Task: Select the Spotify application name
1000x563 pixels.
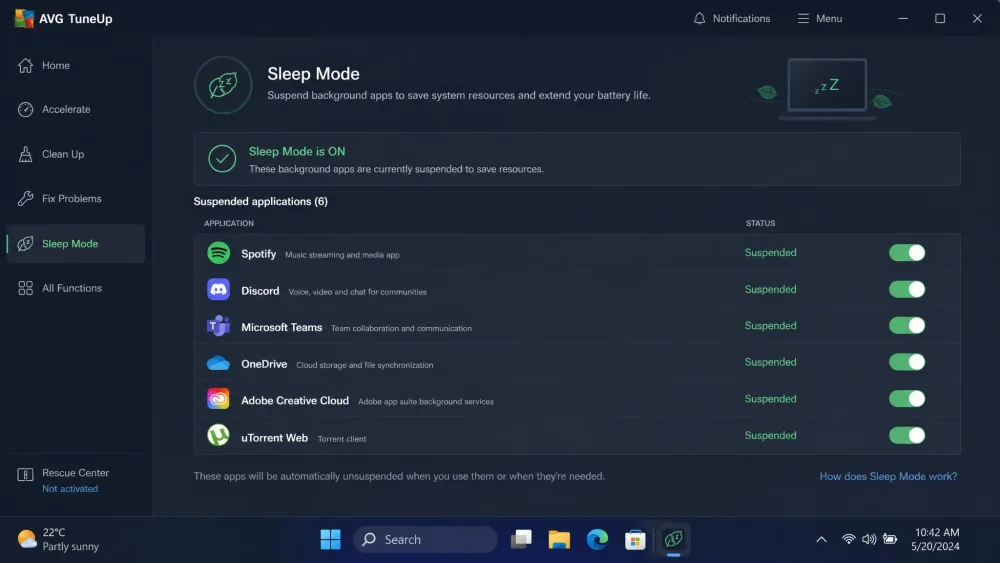Action: pos(258,254)
